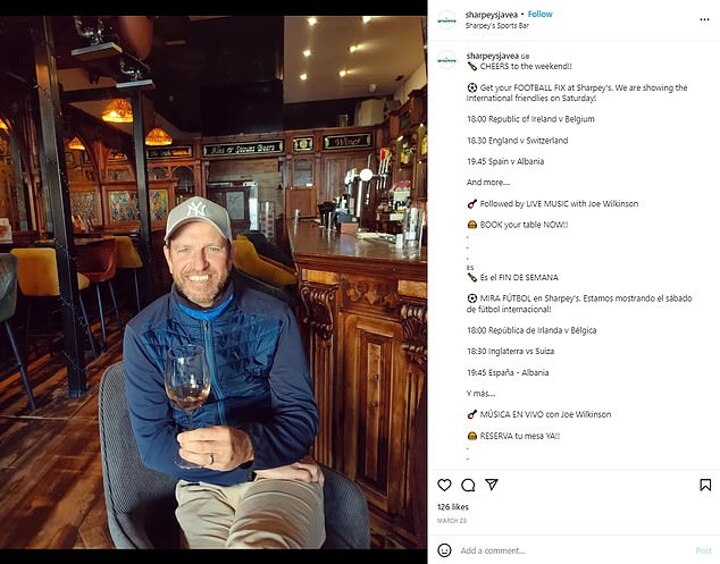The image size is (720, 564).
Task: Click the sharpeysjavea username in the caption
Action: [492, 56]
